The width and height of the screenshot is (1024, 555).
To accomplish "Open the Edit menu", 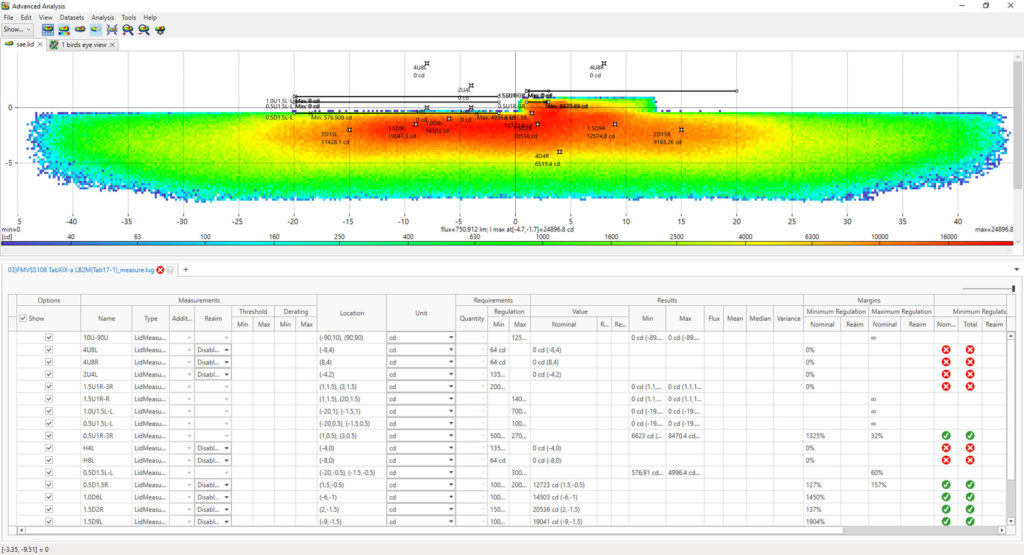I will pyautogui.click(x=26, y=18).
